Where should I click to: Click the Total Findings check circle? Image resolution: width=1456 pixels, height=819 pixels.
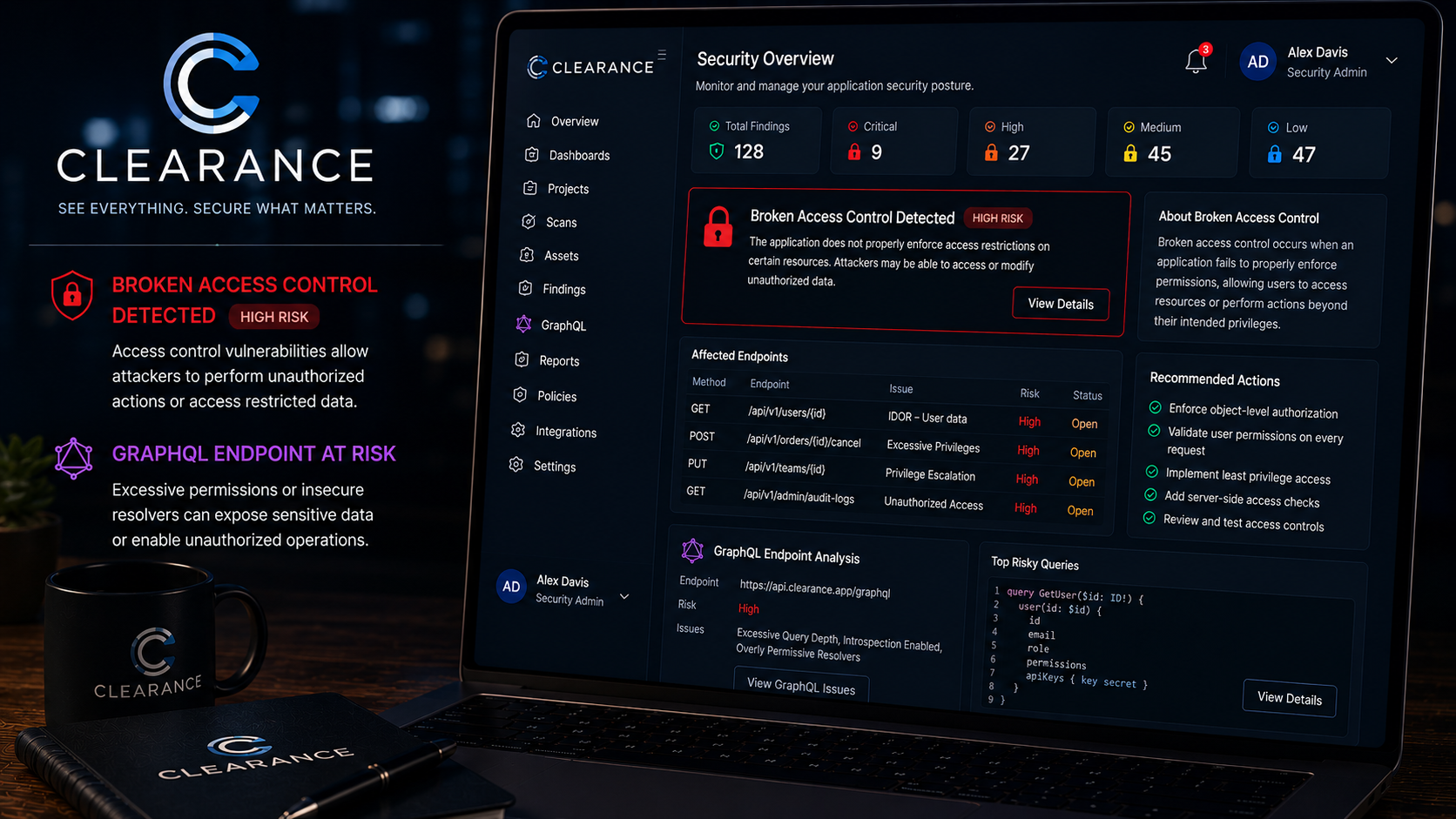[714, 126]
